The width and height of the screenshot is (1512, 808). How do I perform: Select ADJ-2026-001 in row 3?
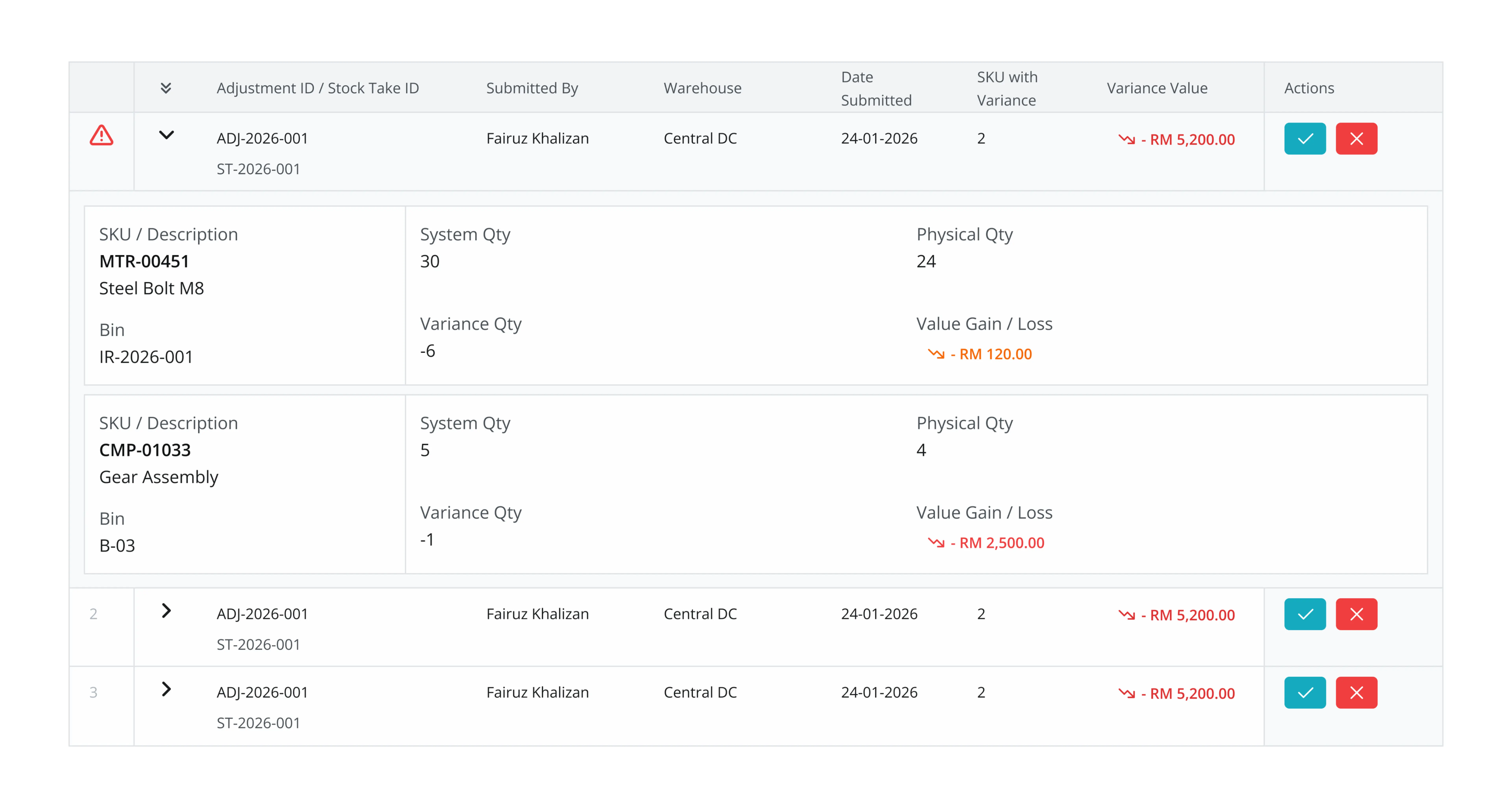pyautogui.click(x=262, y=692)
